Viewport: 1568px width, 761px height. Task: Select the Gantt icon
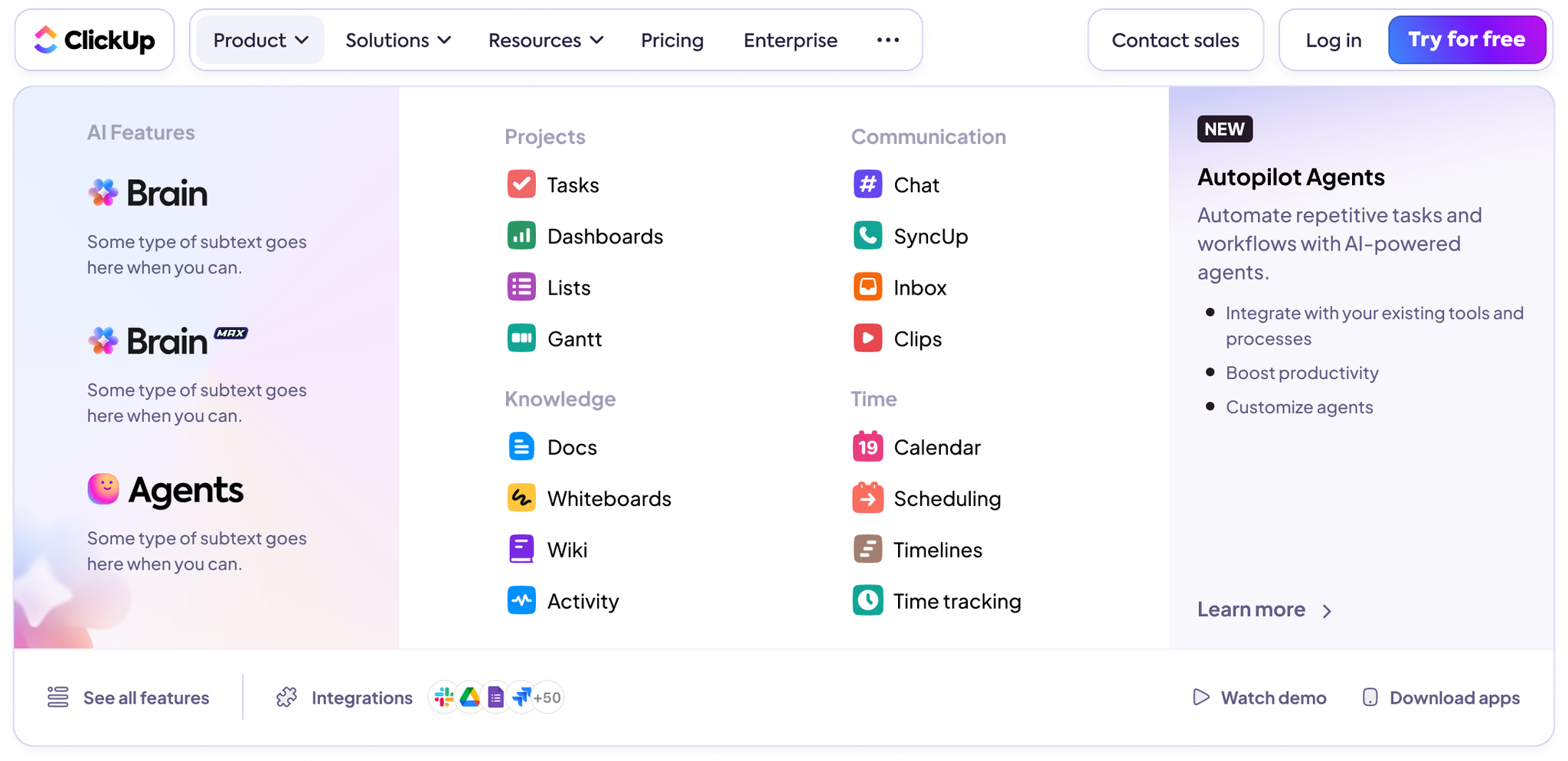[x=521, y=338]
